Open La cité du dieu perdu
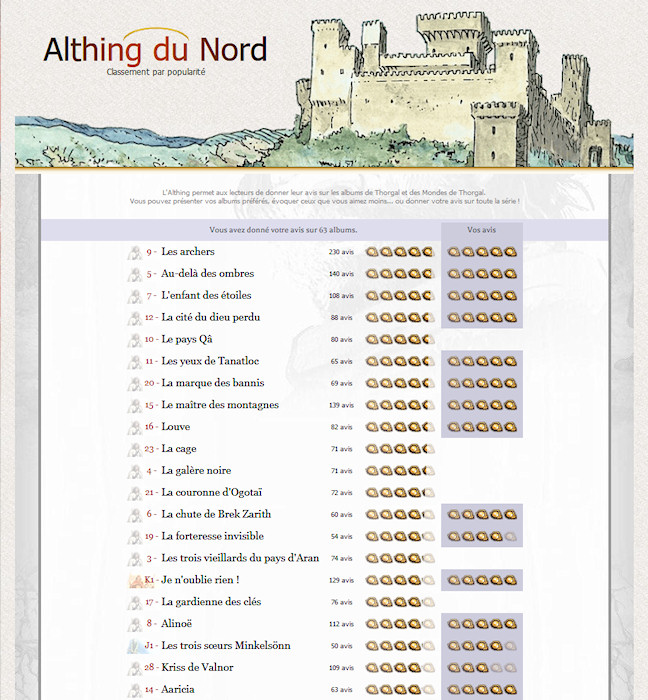Image resolution: width=648 pixels, height=700 pixels. pyautogui.click(x=210, y=318)
